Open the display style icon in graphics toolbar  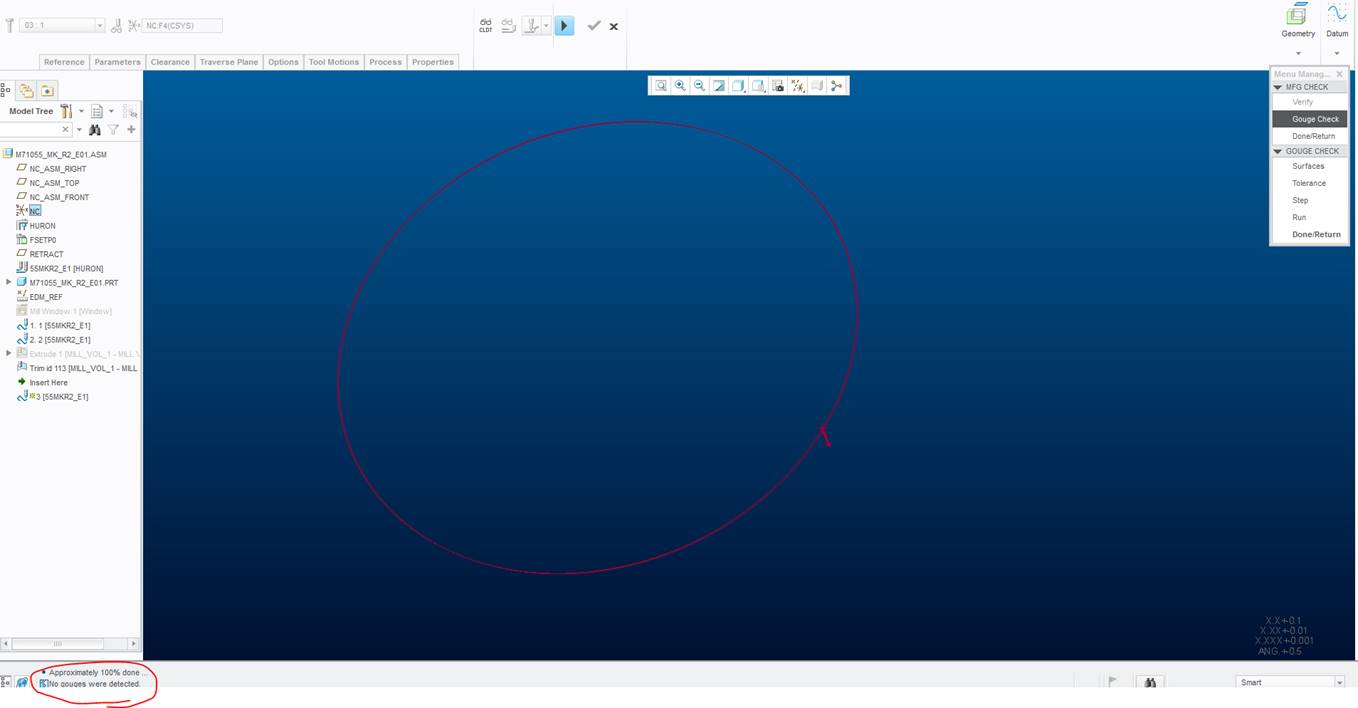[739, 86]
